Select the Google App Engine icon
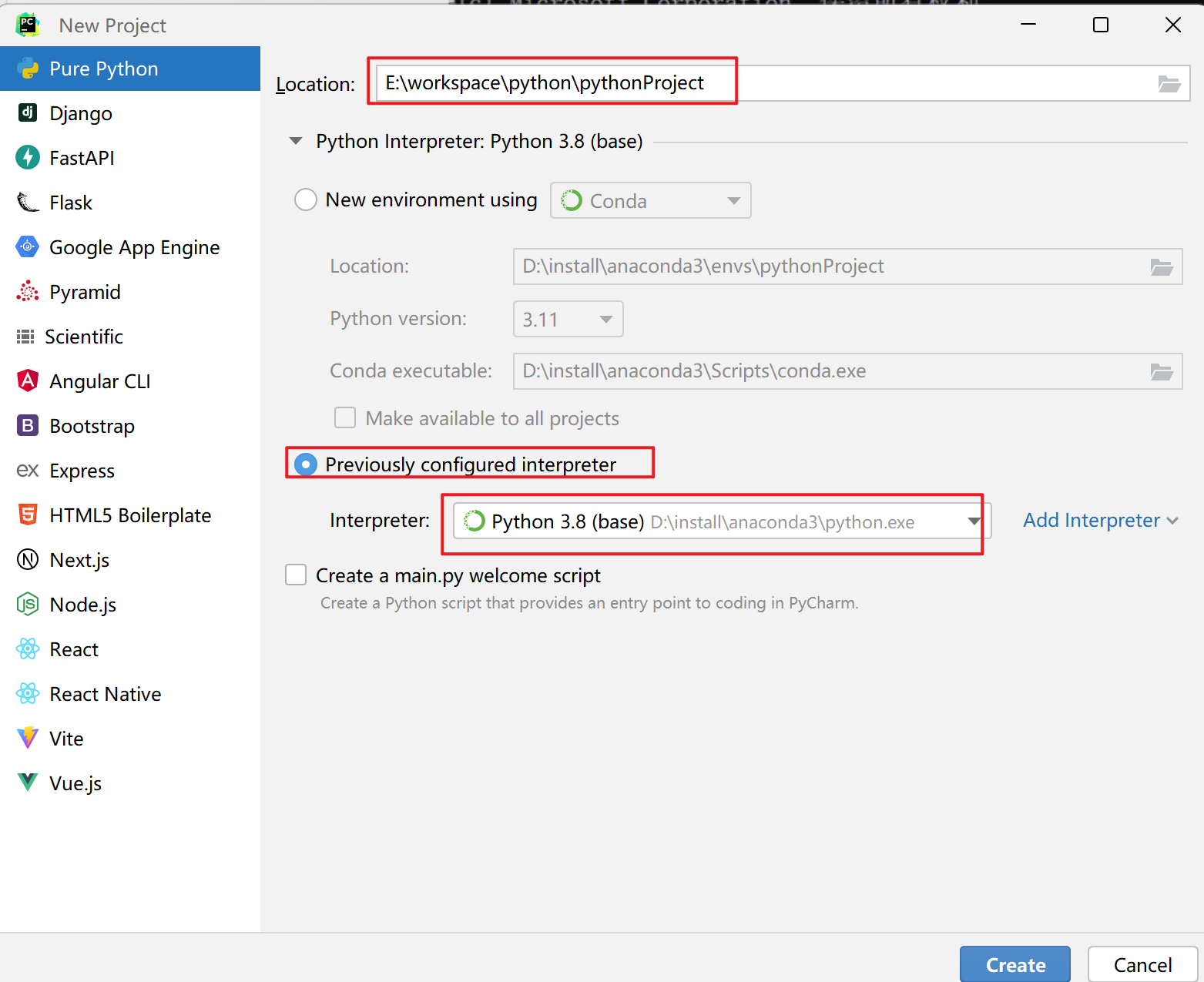The height and width of the screenshot is (982, 1204). (28, 247)
